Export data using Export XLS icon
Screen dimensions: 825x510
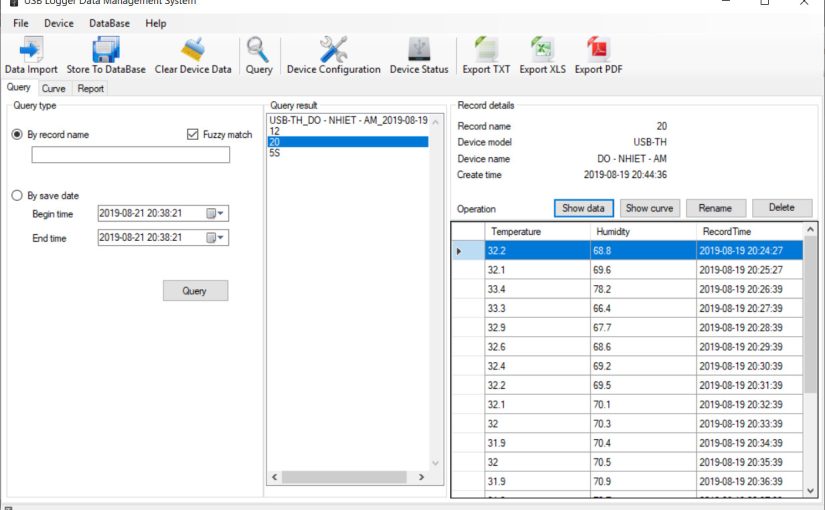(541, 50)
